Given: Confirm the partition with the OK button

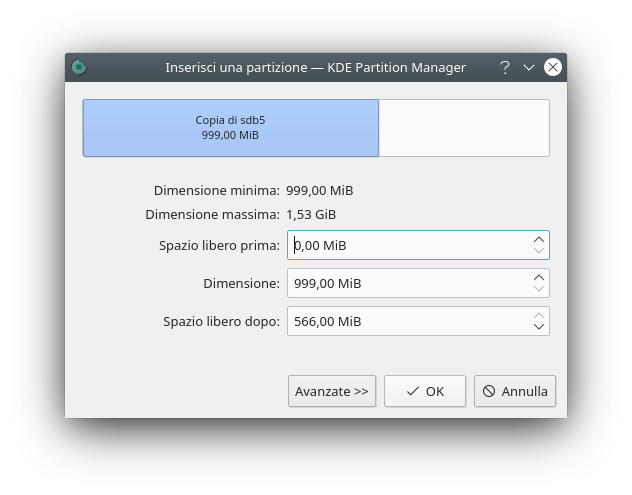Looking at the screenshot, I should coord(425,391).
